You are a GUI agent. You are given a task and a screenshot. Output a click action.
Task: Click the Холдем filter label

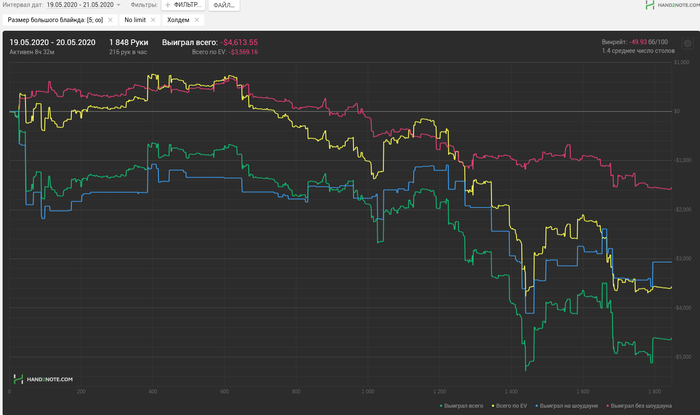pyautogui.click(x=178, y=20)
